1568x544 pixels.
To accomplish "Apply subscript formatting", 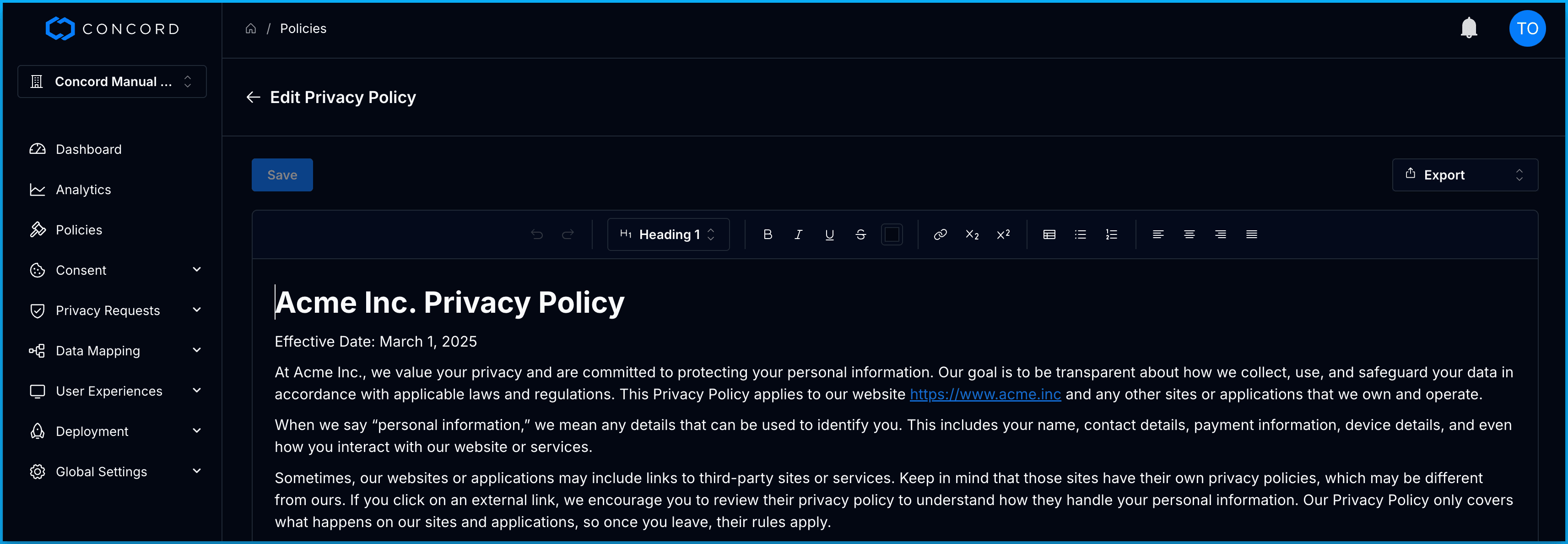I will tap(972, 234).
